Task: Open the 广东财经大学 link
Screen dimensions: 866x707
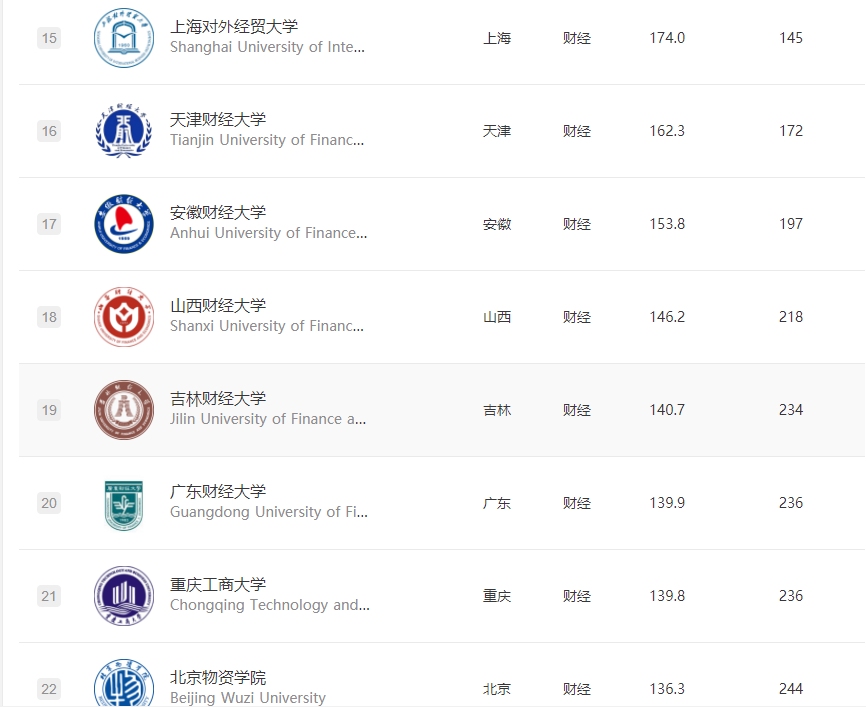Action: tap(218, 491)
